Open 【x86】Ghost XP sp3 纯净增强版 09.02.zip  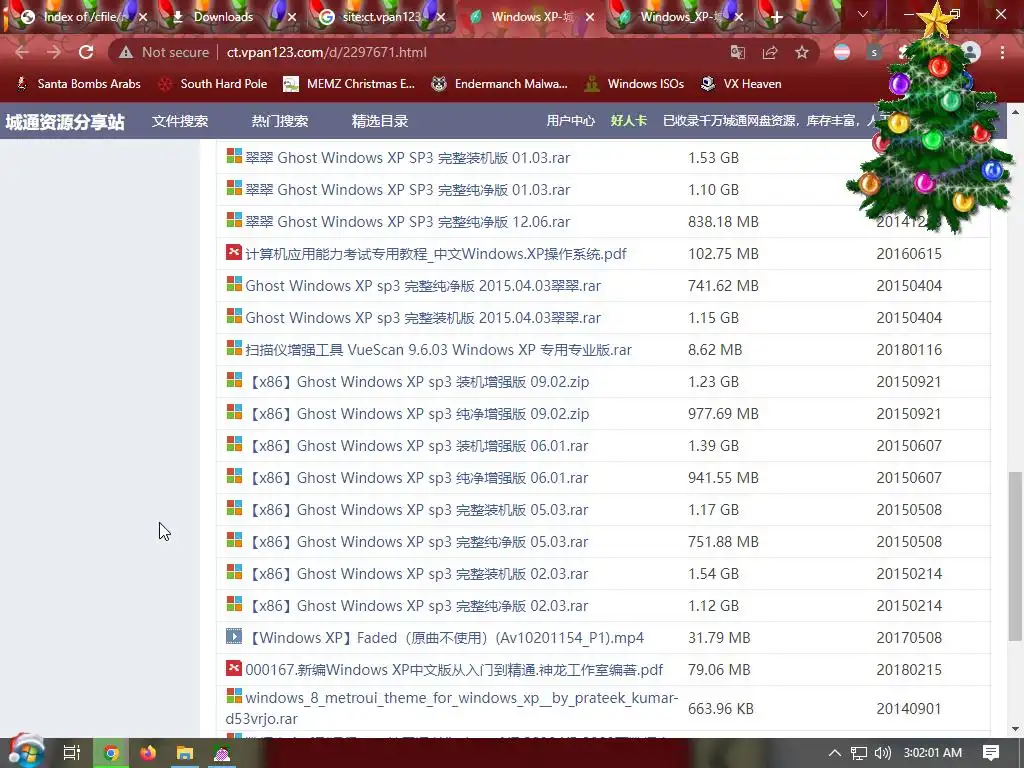(417, 413)
